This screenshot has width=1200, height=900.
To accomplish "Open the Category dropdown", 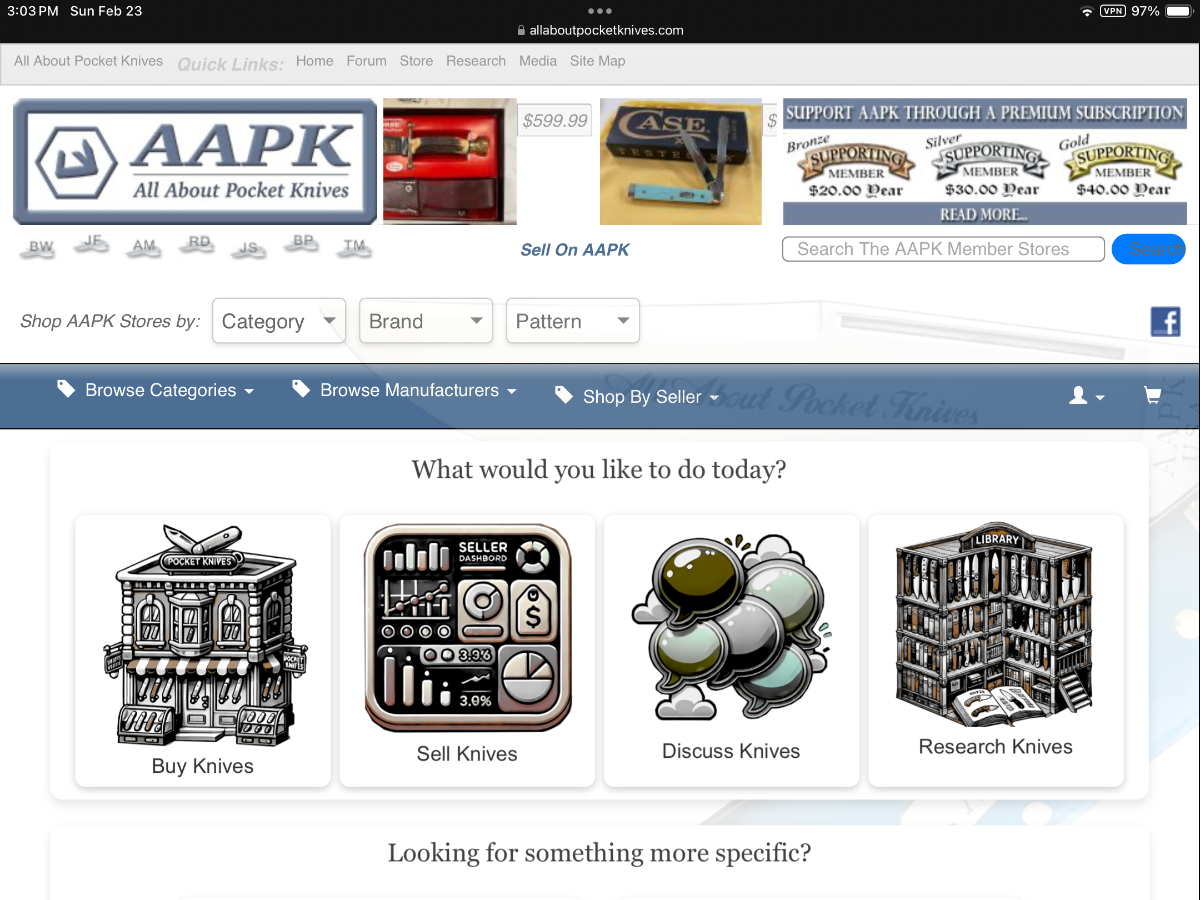I will point(279,321).
